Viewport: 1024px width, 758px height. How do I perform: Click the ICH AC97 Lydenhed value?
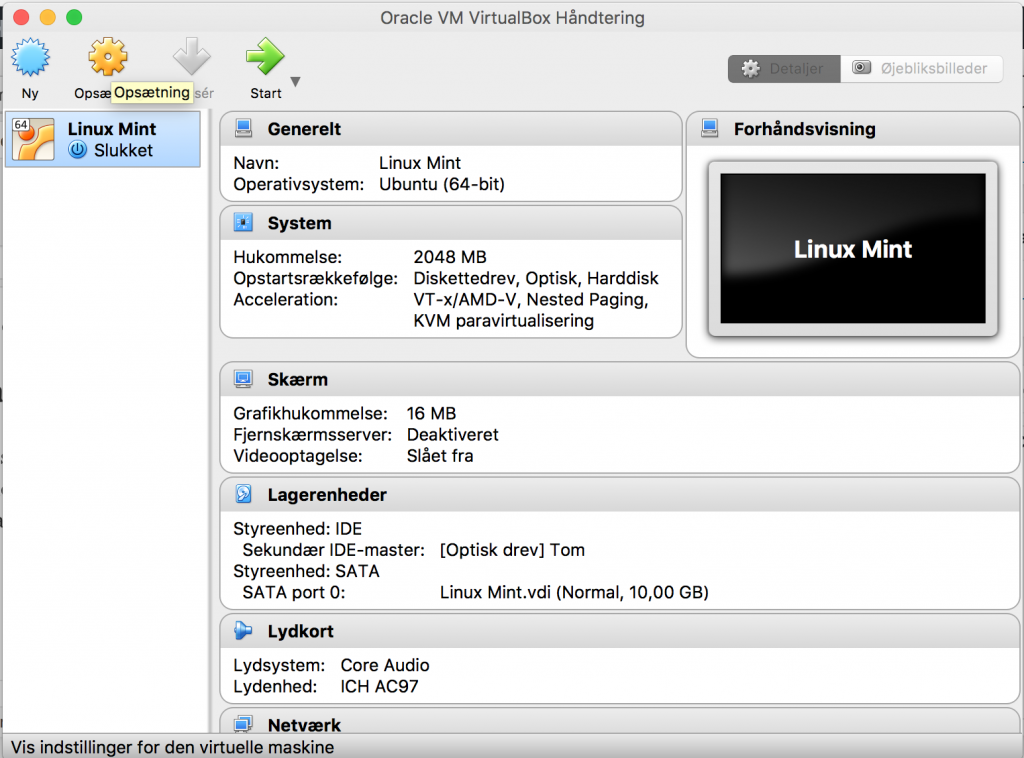point(379,686)
